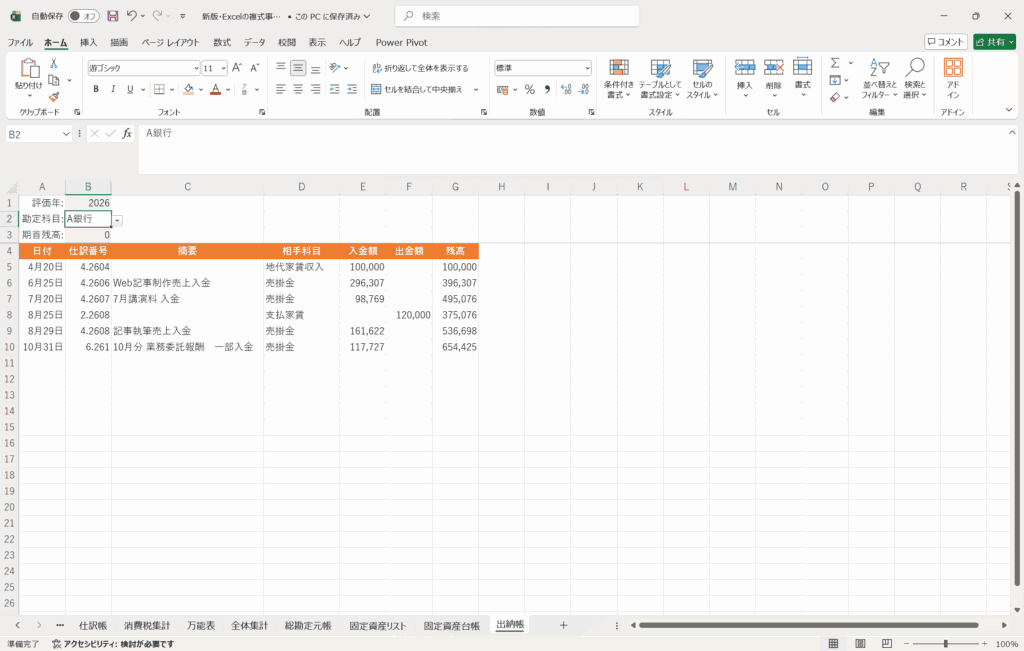Click the percent style icon

click(x=529, y=89)
